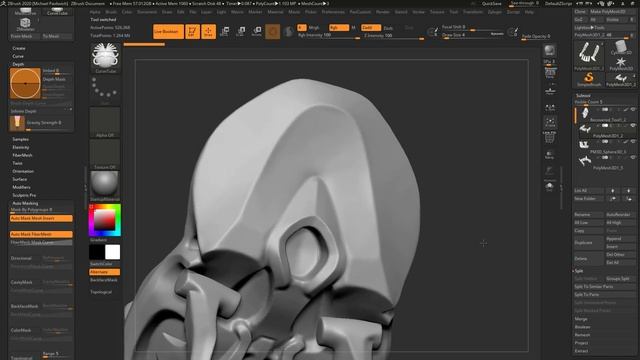Select the Cylinder3D tool thumbnail
640x360 pixels.
[621, 47]
